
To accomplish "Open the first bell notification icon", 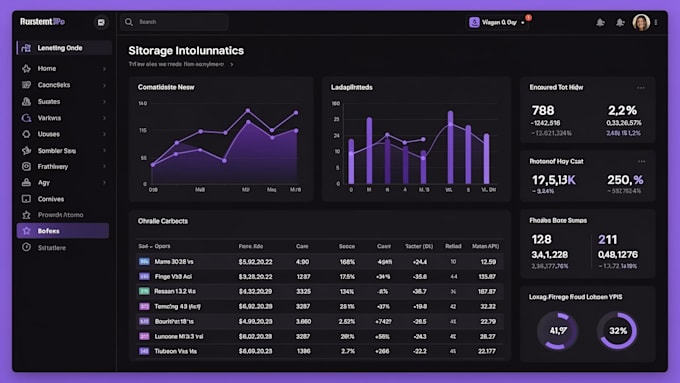I will point(600,22).
